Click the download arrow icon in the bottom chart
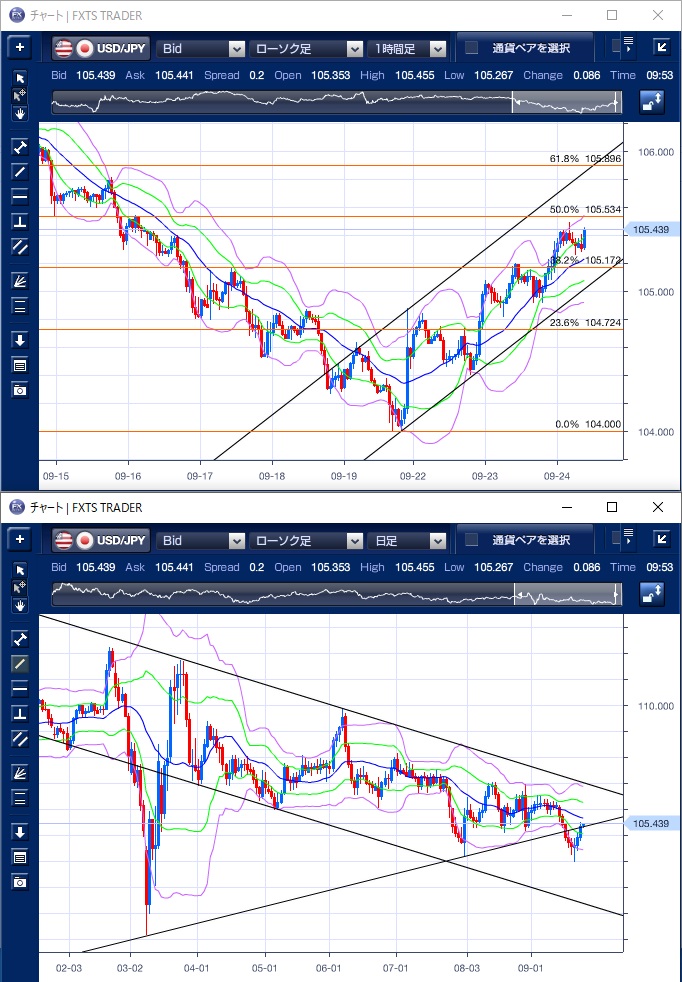Screen dimensions: 682x982 [x=20, y=832]
